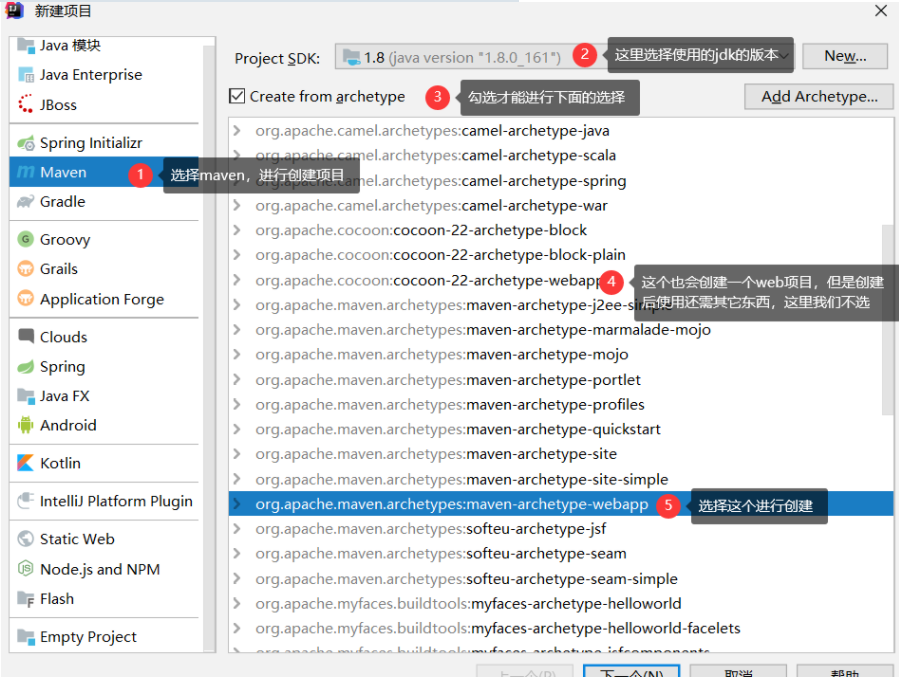The image size is (899, 677).
Task: Click the Groovy green G icon
Action: 25,239
